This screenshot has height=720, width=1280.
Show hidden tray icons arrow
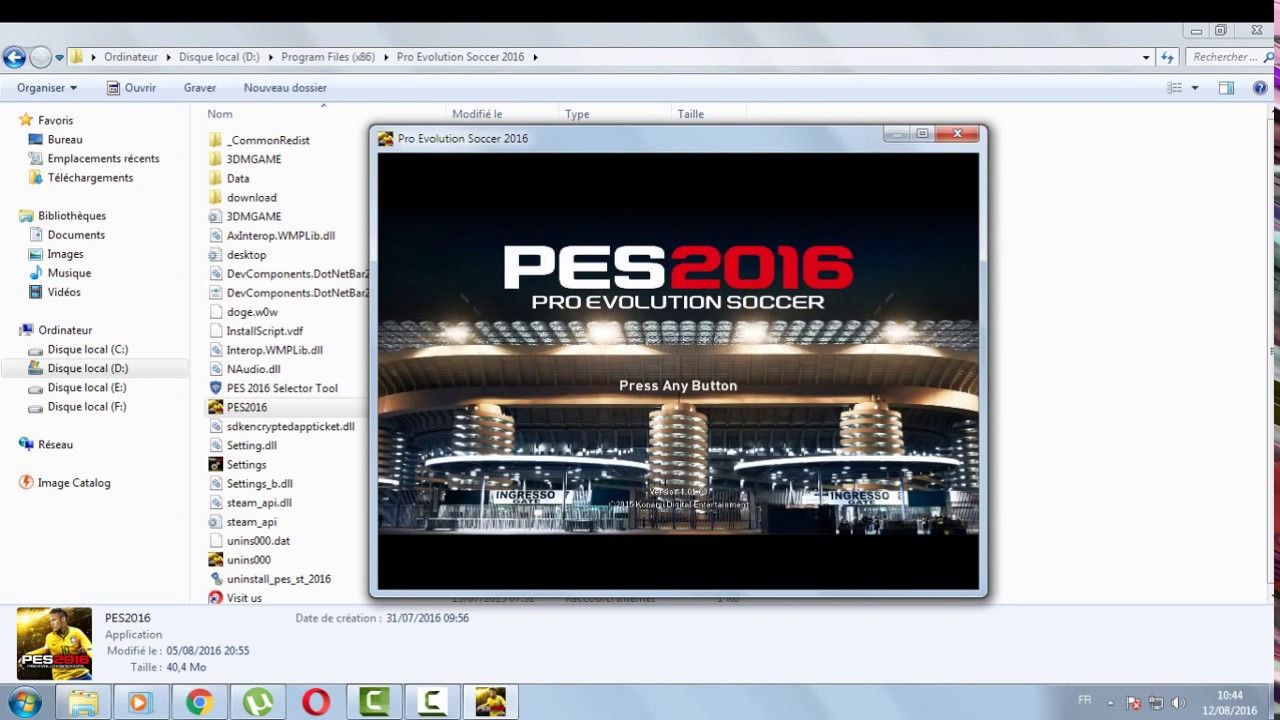pos(1110,703)
